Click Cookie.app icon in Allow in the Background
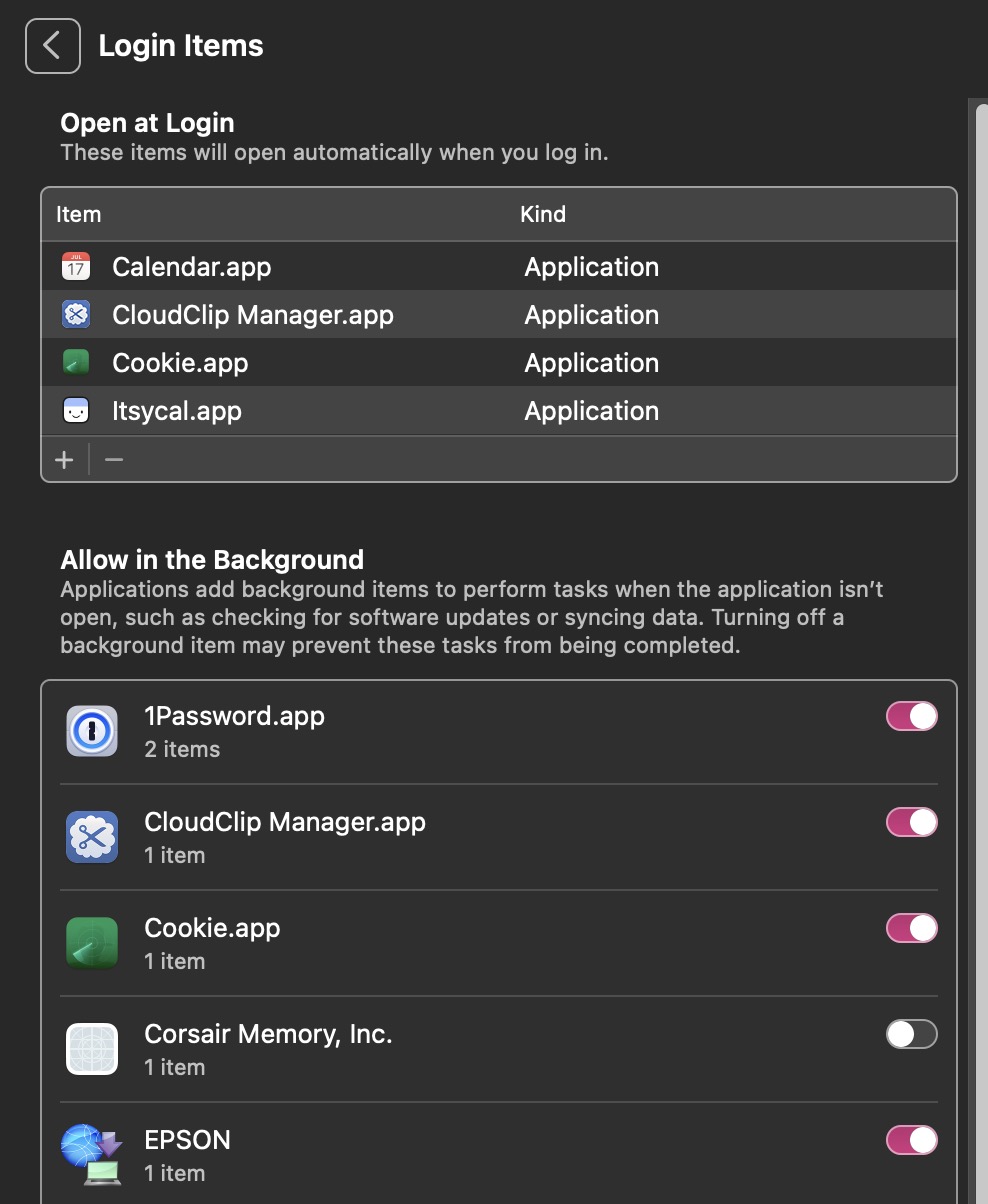Image resolution: width=988 pixels, height=1204 pixels. (92, 943)
